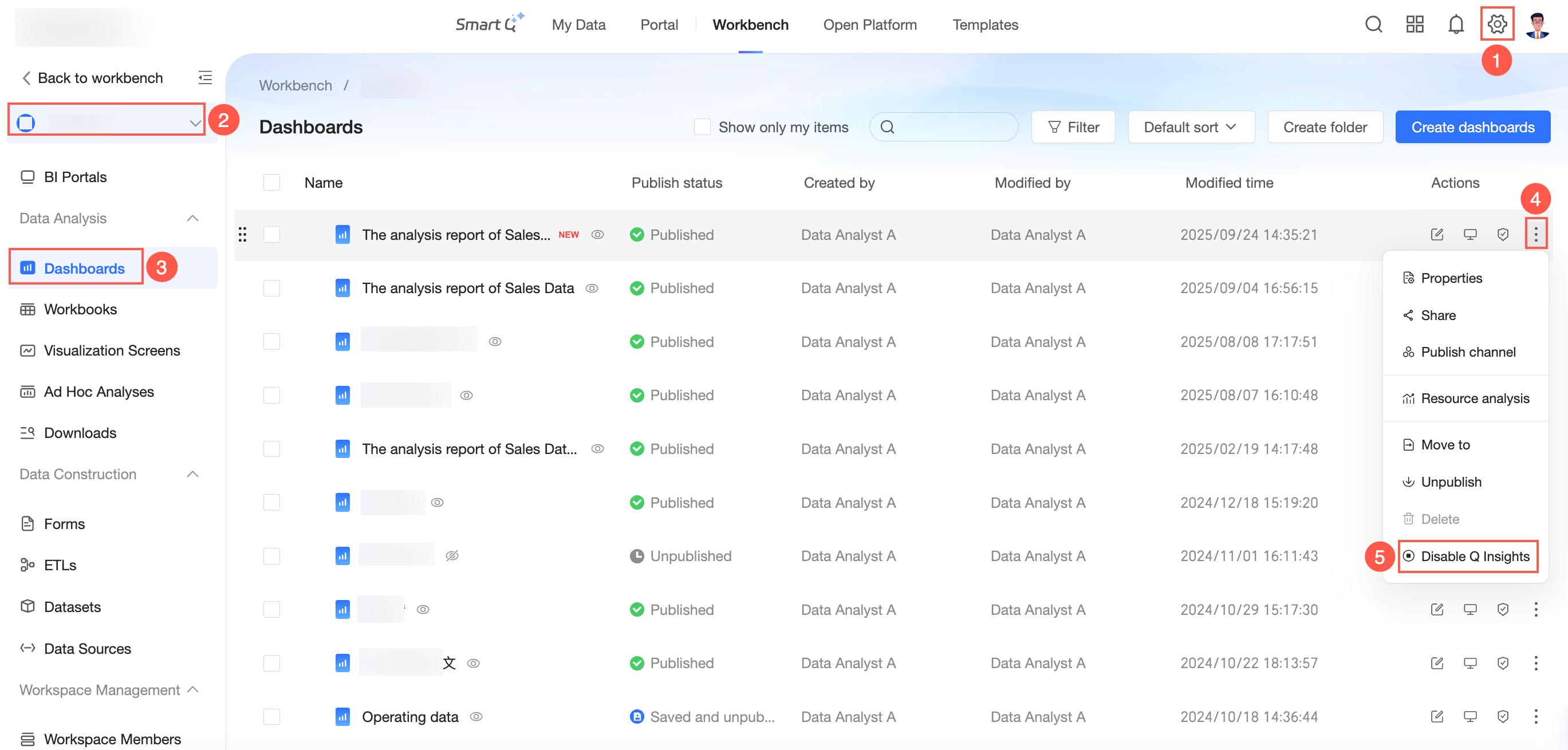Check Show only my items
The width and height of the screenshot is (1568, 750).
pos(702,127)
